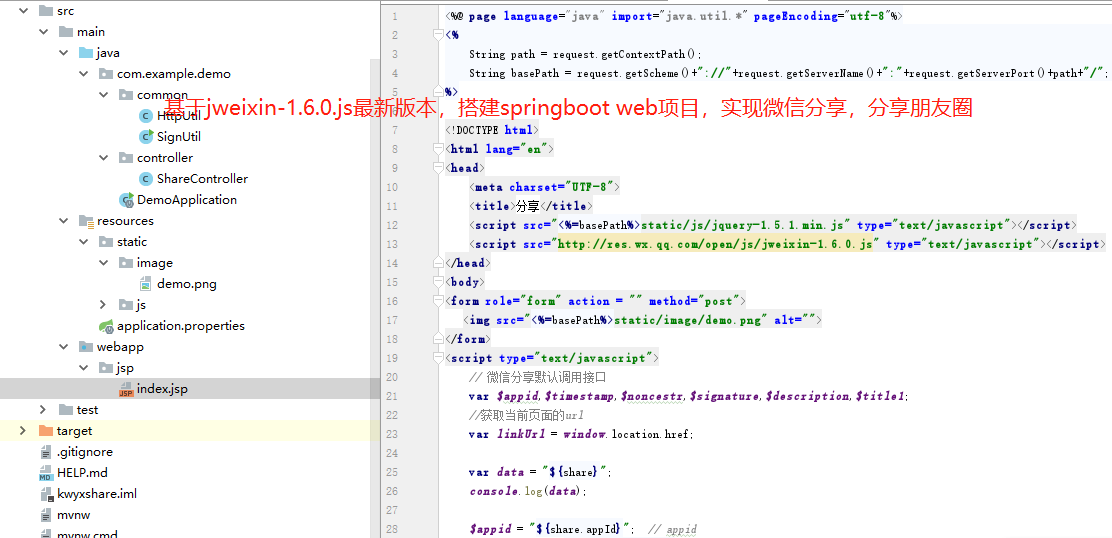The width and height of the screenshot is (1112, 538).
Task: Collapse the jsp folder arrow
Action: pos(84,368)
